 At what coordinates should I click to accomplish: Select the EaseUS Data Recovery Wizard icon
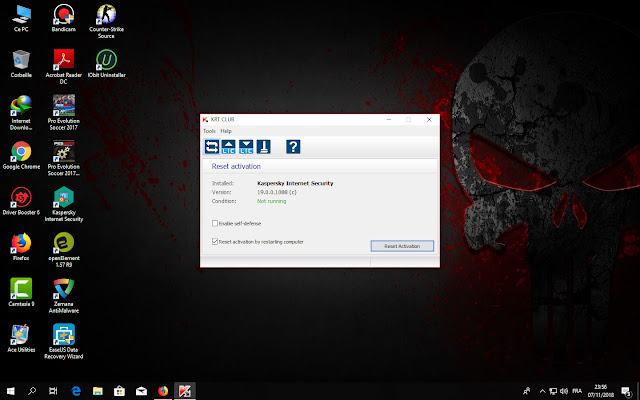(x=64, y=342)
